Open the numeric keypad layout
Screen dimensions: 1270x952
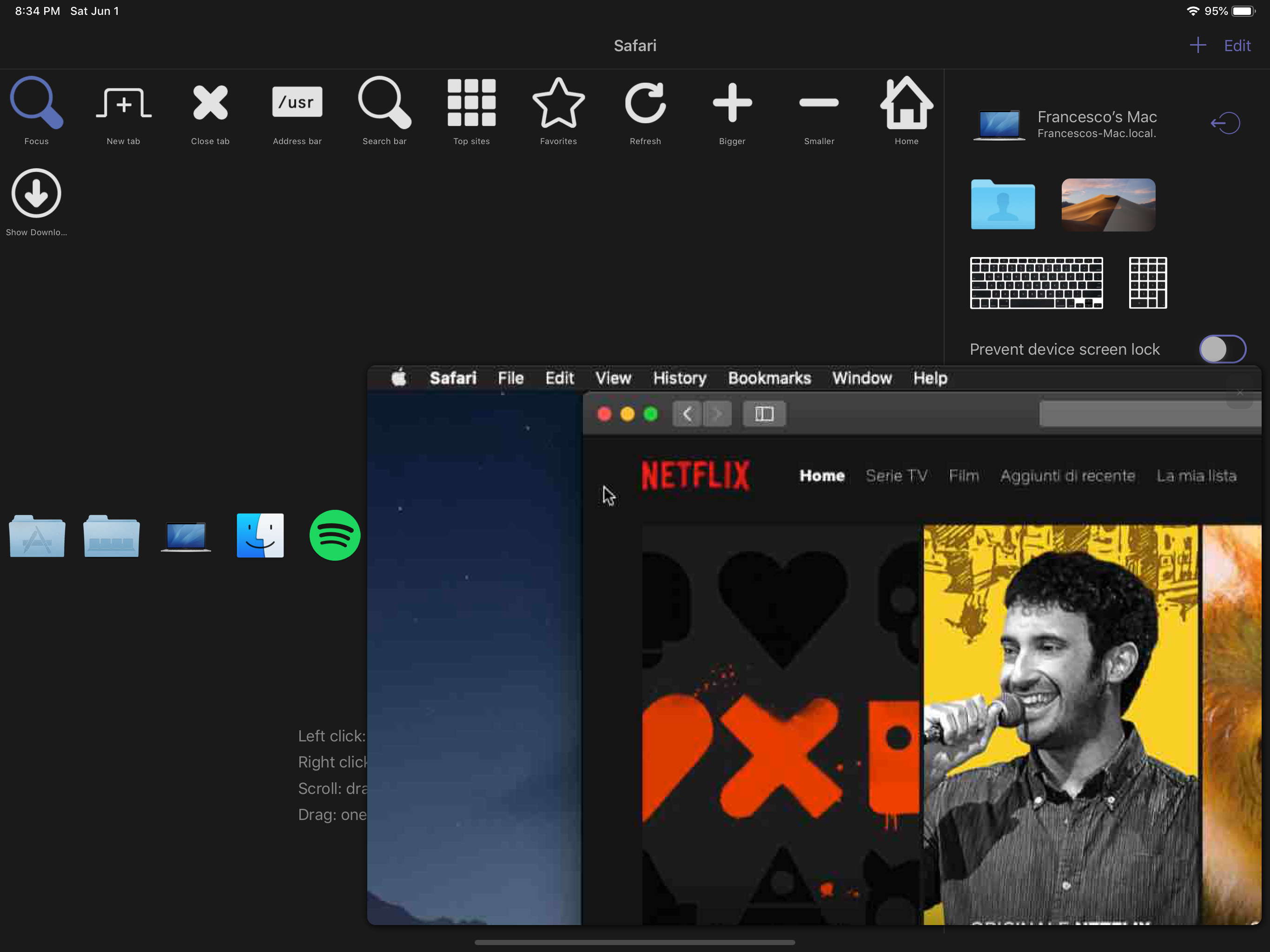point(1148,283)
